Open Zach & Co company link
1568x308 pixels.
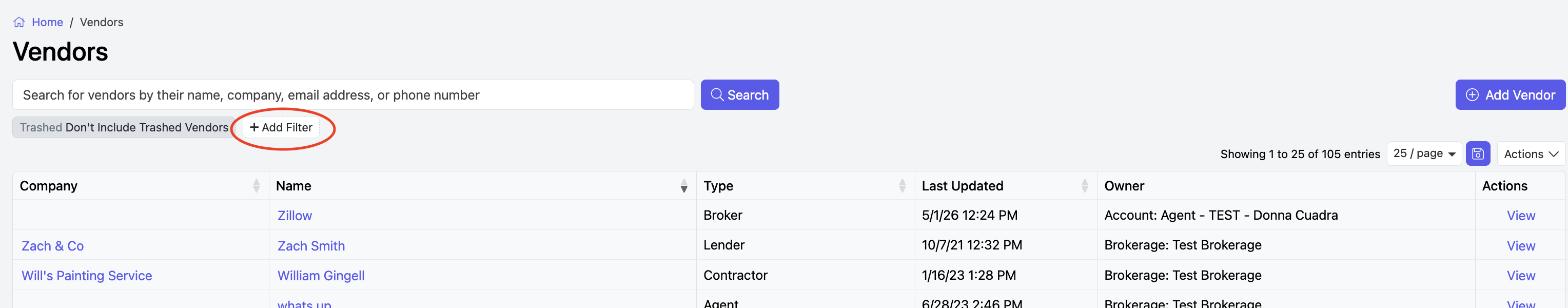point(53,246)
